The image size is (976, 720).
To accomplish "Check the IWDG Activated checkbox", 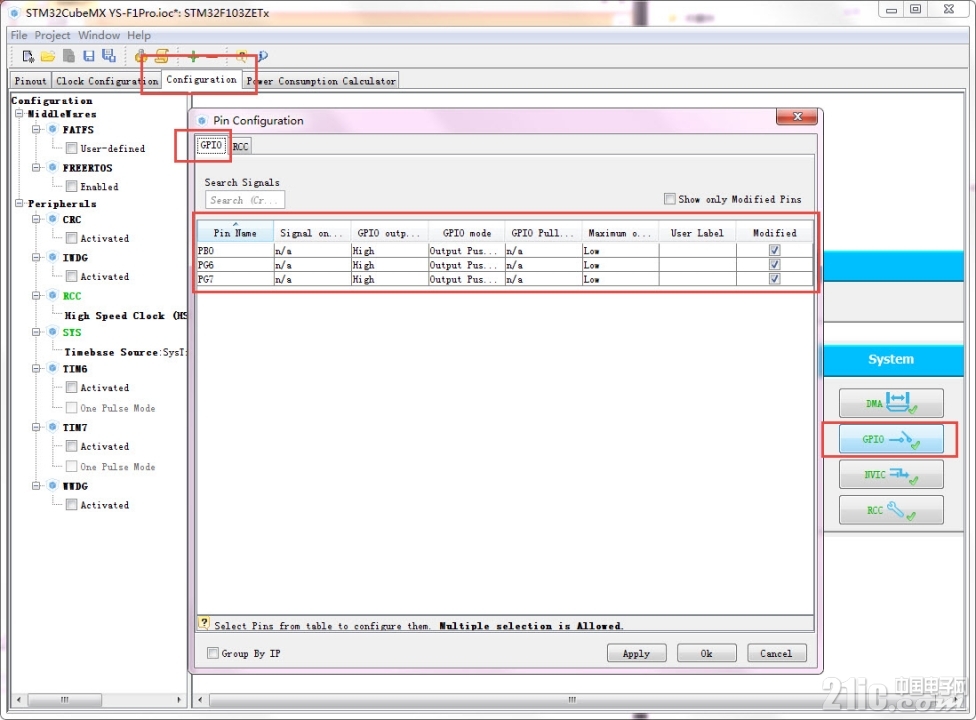I will (72, 276).
